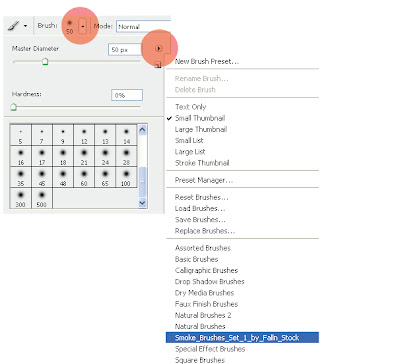Open the Brush preset picker dropdown
The image size is (400, 364).
tap(83, 26)
